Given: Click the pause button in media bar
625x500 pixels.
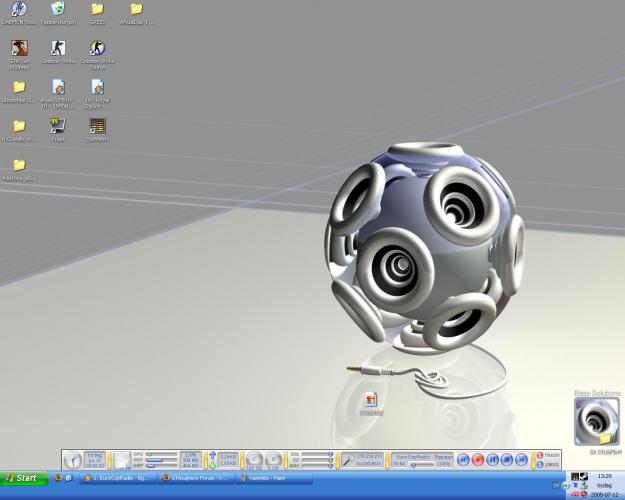Looking at the screenshot, I should [x=493, y=460].
